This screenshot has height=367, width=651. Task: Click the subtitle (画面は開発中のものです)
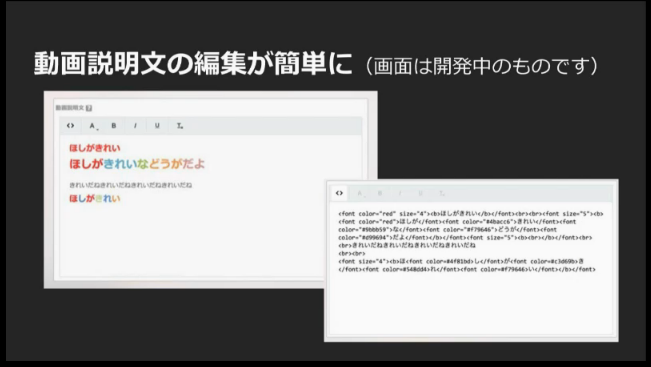(482, 66)
